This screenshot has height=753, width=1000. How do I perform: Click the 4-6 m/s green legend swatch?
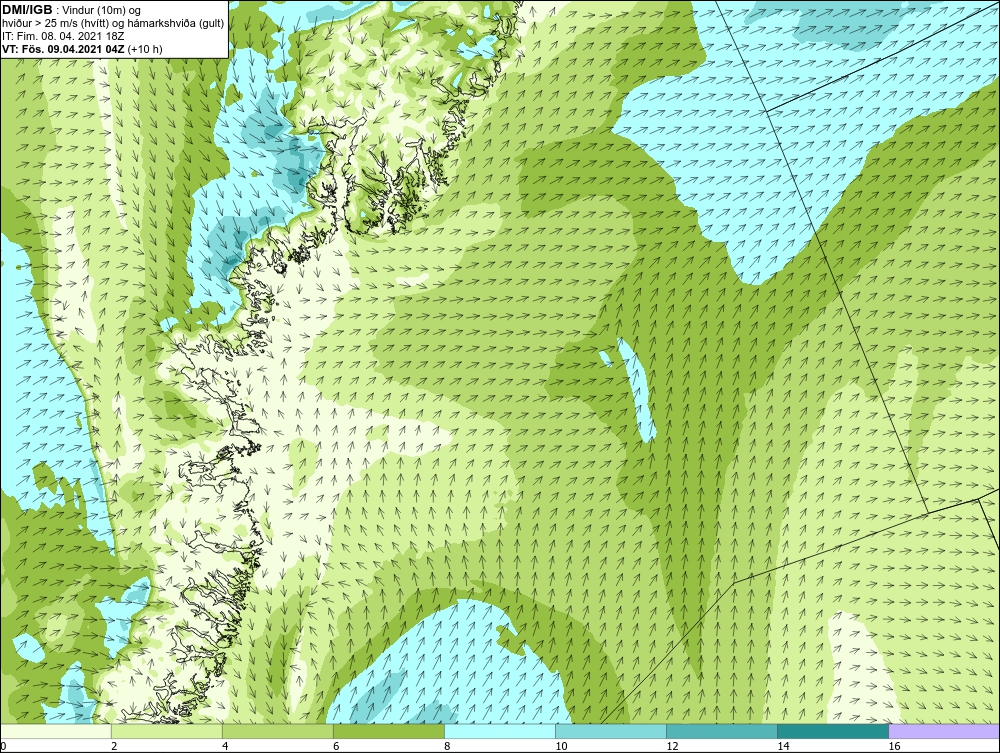[x=278, y=731]
